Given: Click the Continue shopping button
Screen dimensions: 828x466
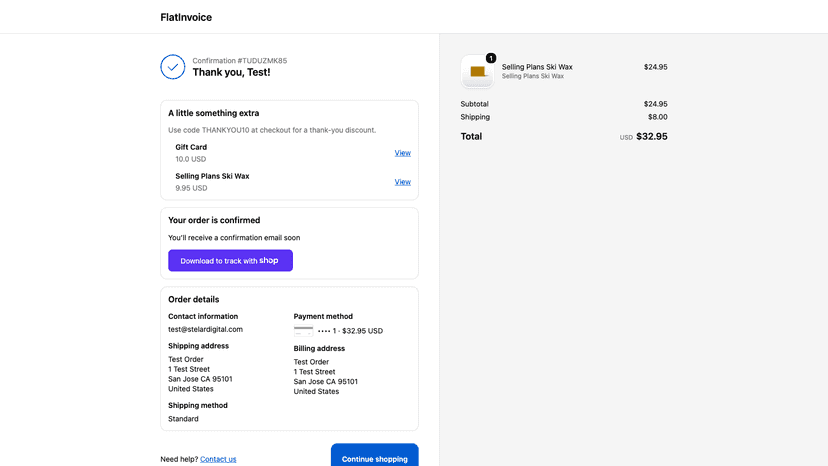Looking at the screenshot, I should click(374, 457).
